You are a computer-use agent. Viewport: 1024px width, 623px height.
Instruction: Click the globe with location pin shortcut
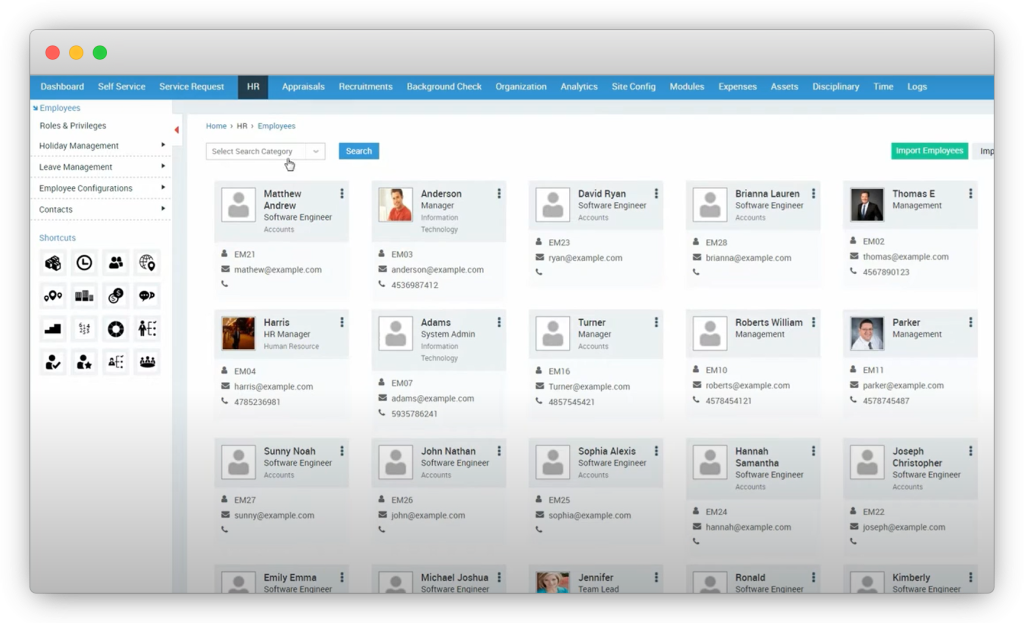[x=147, y=262]
